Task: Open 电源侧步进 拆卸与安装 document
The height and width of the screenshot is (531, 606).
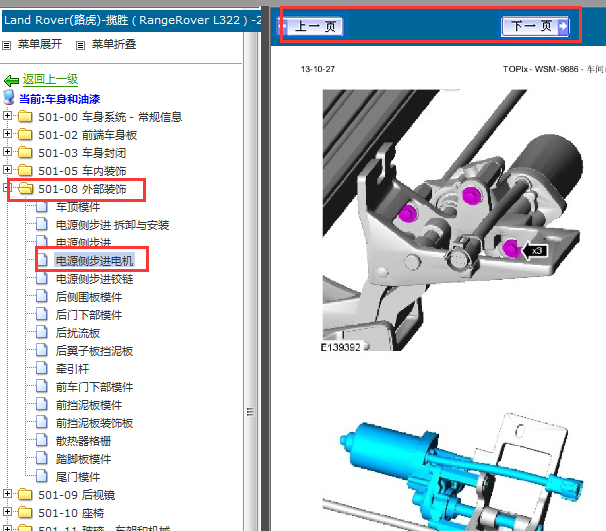Action: click(x=112, y=225)
